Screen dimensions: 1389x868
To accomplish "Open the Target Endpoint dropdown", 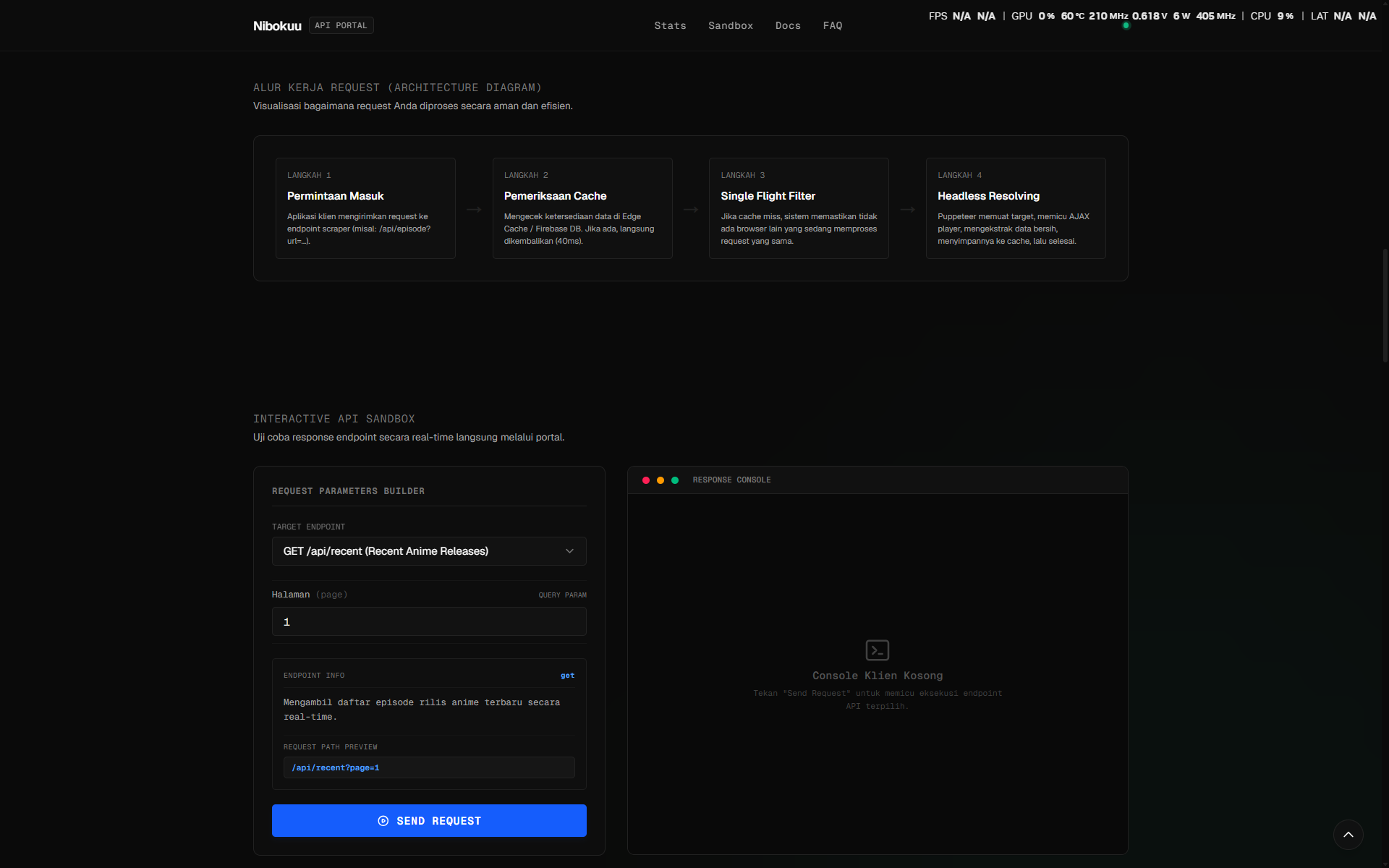I will 429,551.
